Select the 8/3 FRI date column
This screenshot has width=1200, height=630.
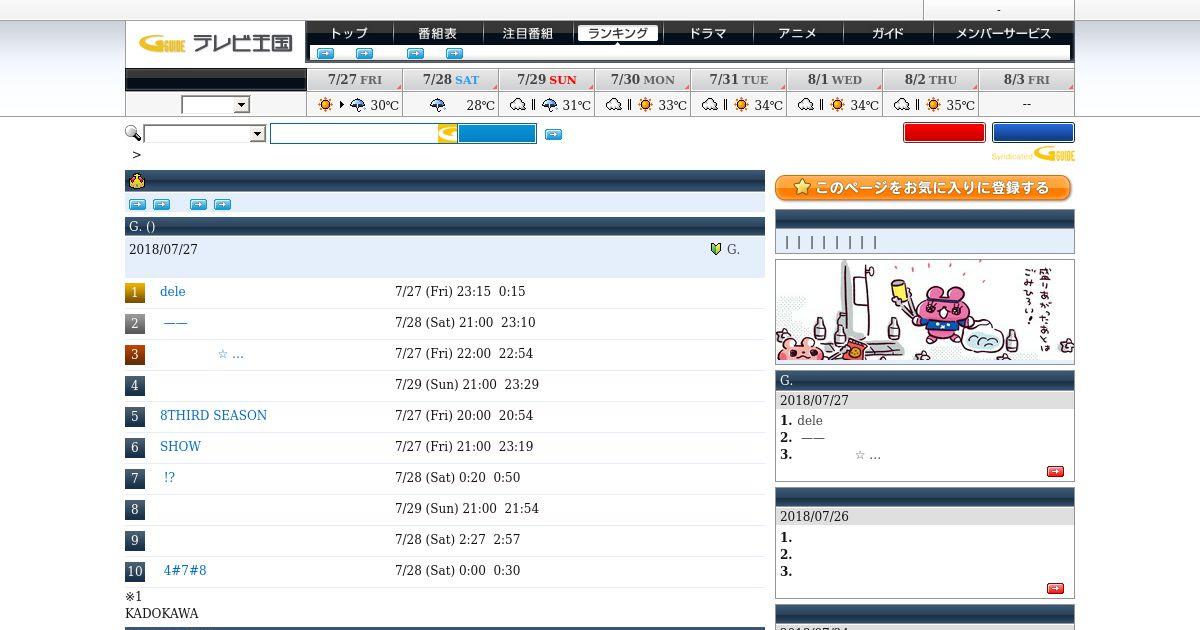1026,79
